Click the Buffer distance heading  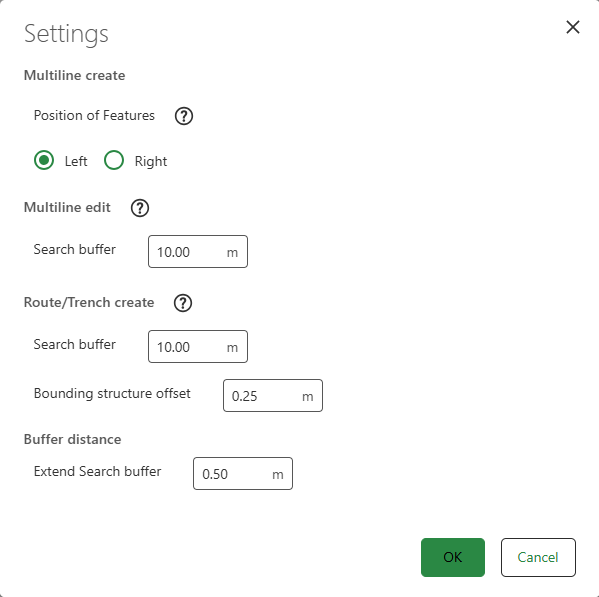coord(73,439)
